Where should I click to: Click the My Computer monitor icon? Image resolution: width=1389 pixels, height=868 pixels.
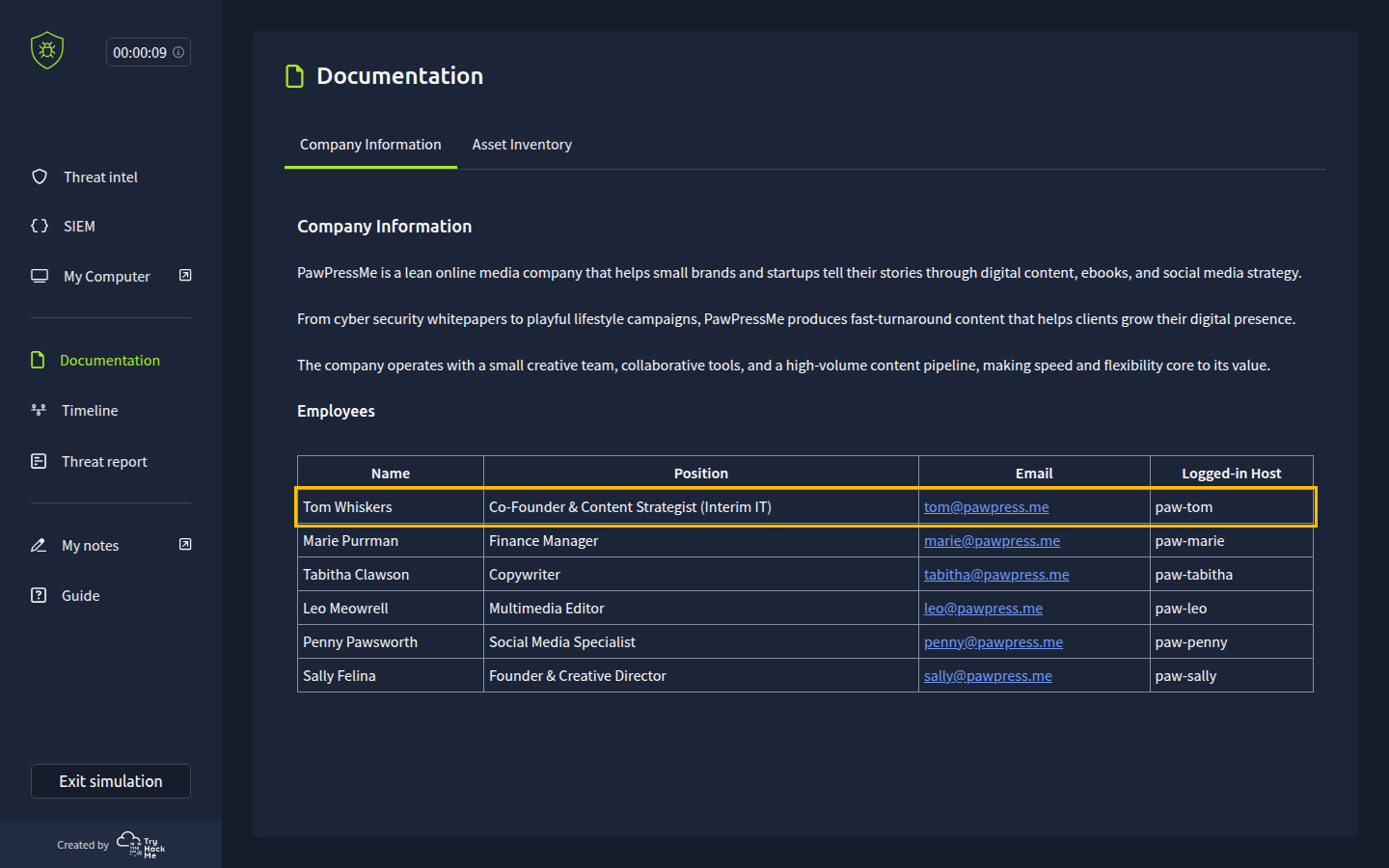coord(40,276)
